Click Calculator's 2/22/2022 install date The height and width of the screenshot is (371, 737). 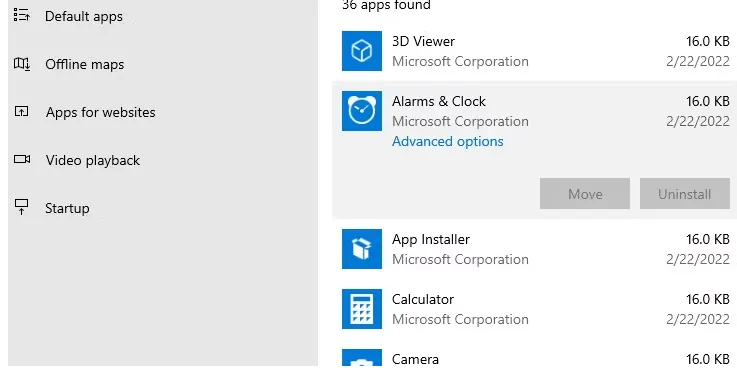698,319
